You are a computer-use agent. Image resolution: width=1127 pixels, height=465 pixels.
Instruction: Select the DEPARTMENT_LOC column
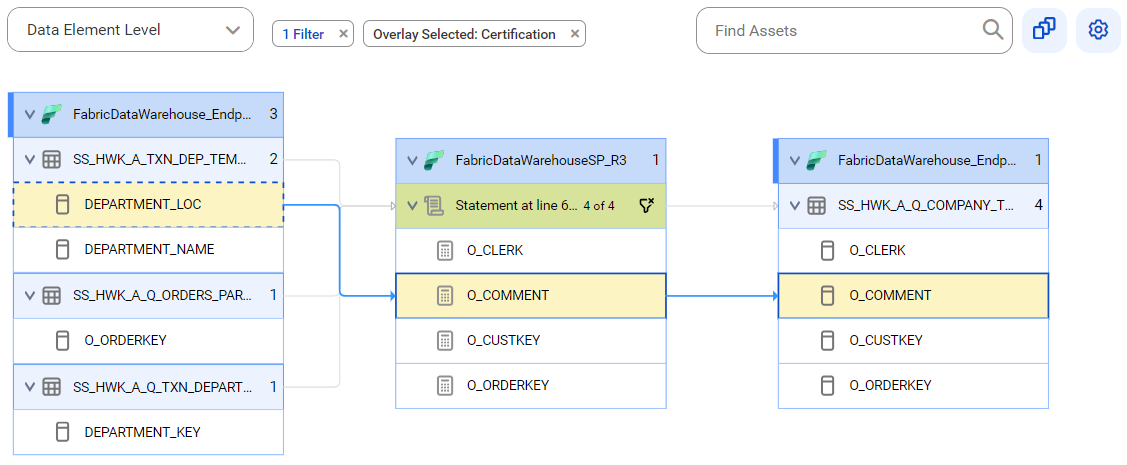point(148,204)
